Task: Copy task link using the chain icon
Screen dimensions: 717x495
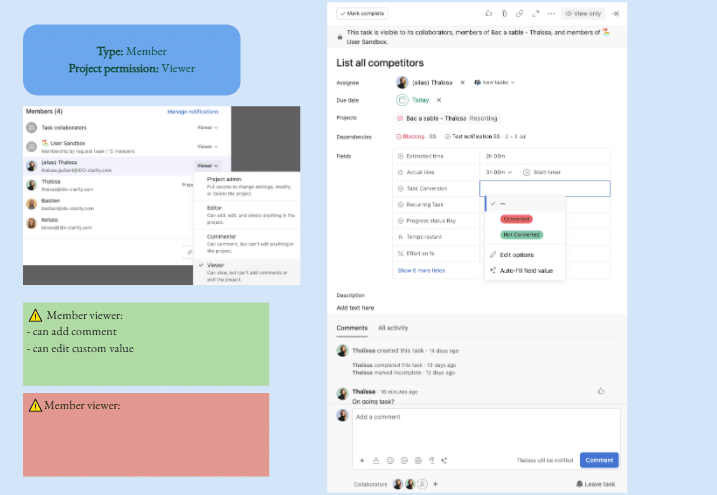Action: pos(519,14)
